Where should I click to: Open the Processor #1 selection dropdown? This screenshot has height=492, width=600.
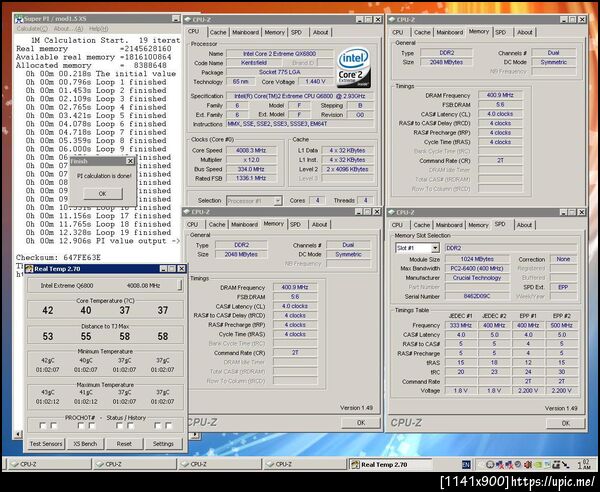[278, 200]
